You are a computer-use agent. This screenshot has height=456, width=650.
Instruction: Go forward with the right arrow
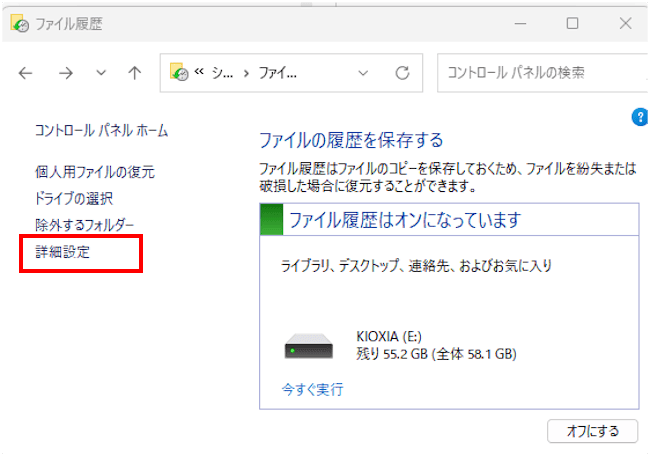point(65,73)
